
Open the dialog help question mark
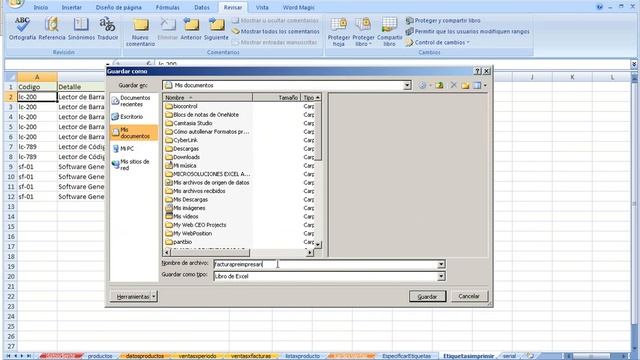(x=478, y=71)
